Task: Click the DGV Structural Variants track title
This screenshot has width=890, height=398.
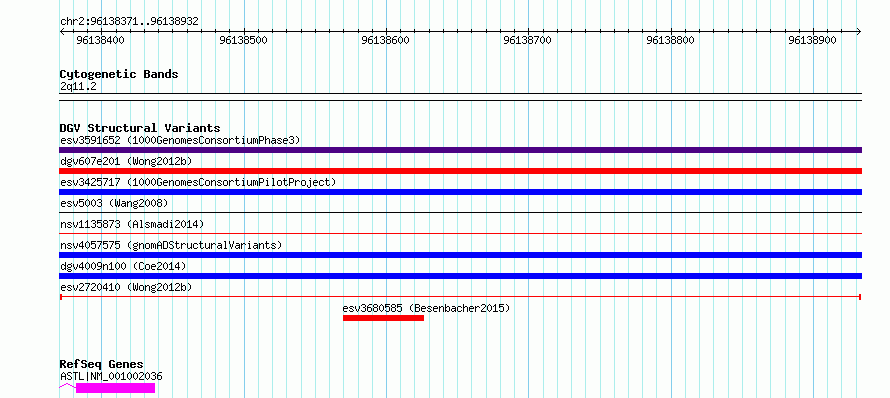Action: click(x=140, y=128)
